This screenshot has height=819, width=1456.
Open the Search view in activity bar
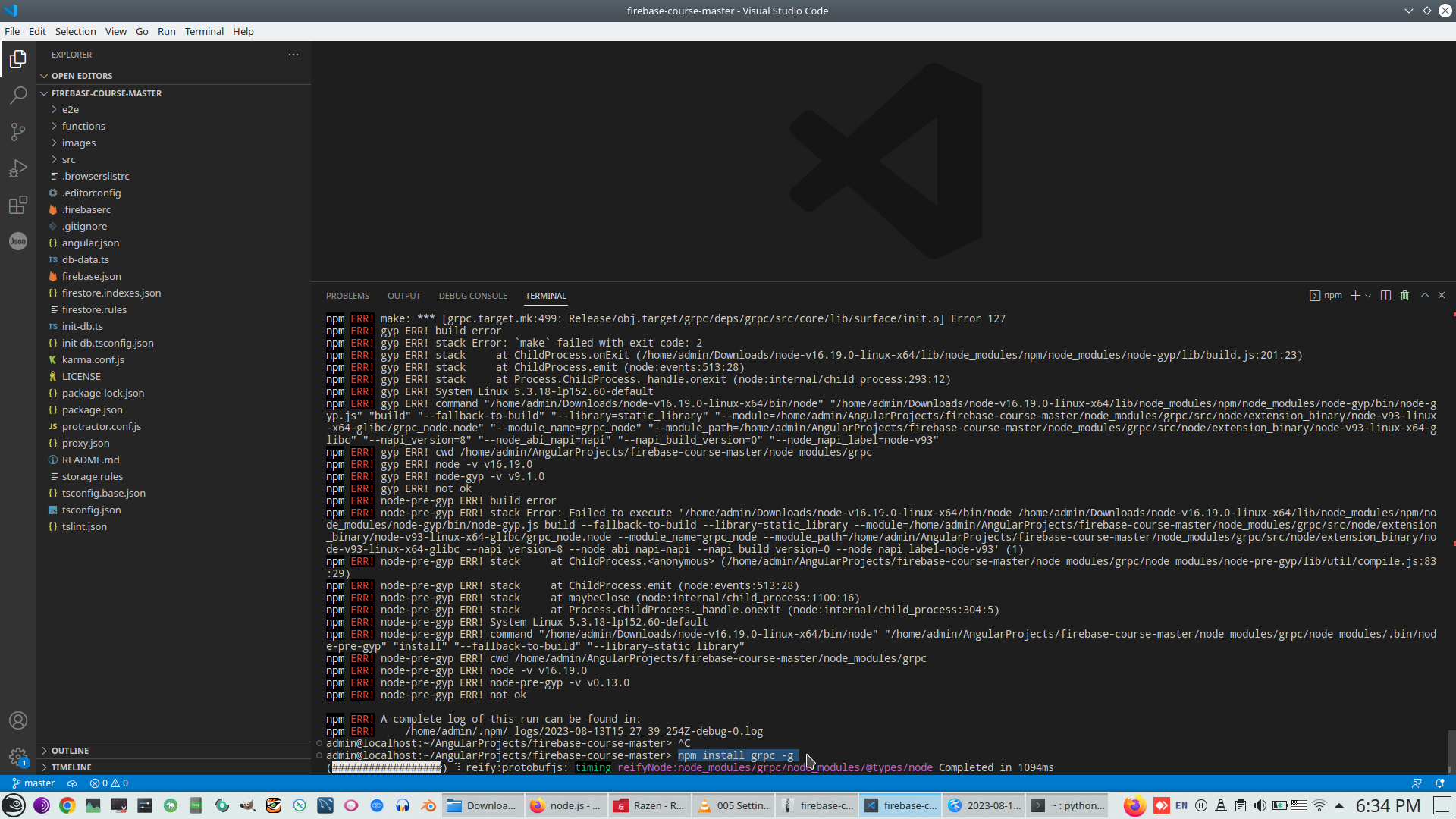pos(18,95)
